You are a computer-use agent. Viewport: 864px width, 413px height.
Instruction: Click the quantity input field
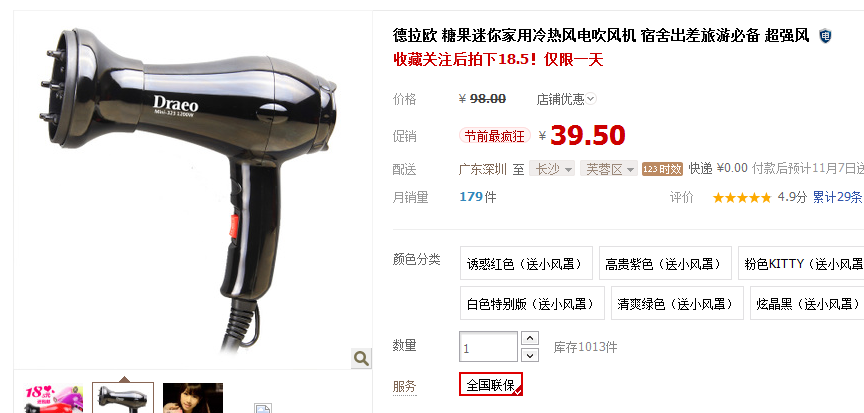(488, 347)
